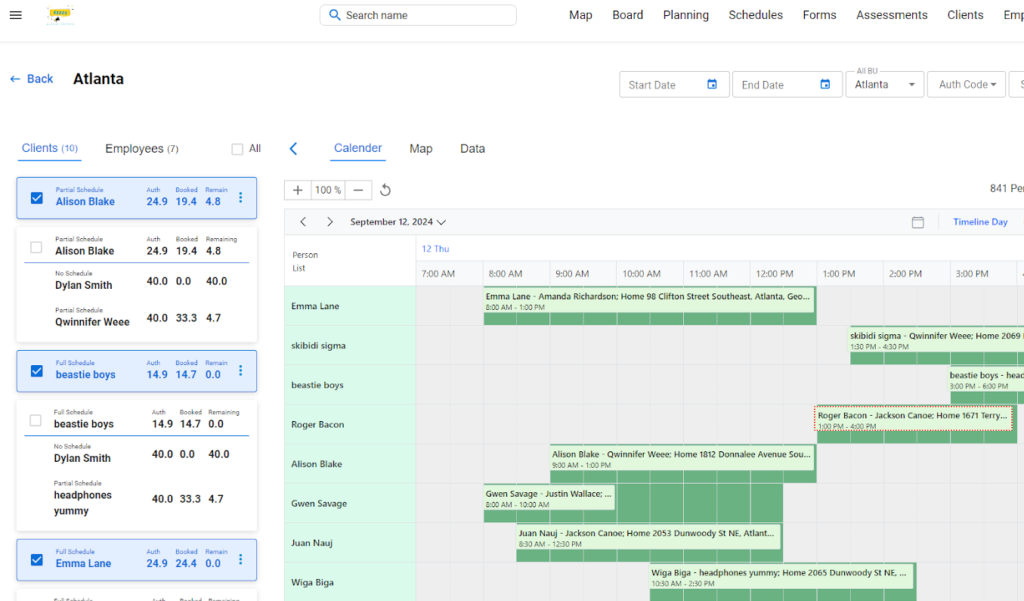Zoom in the calendar using the plus icon
Screen dimensions: 1024x601
click(296, 190)
